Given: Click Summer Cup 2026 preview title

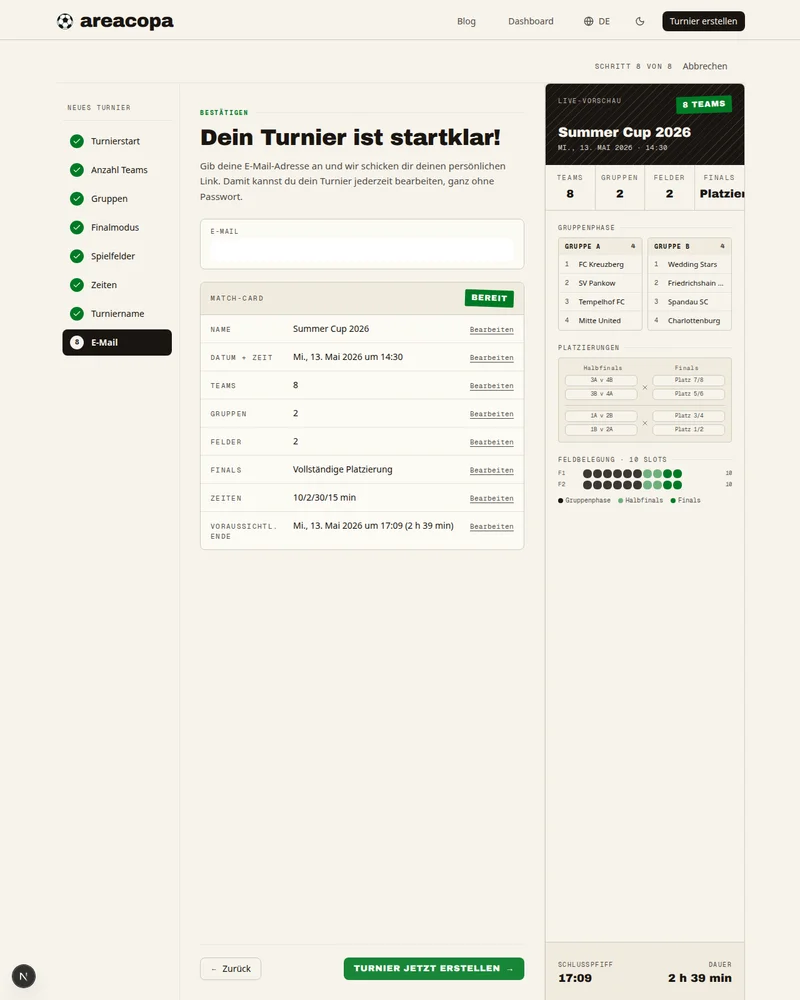Looking at the screenshot, I should point(624,132).
